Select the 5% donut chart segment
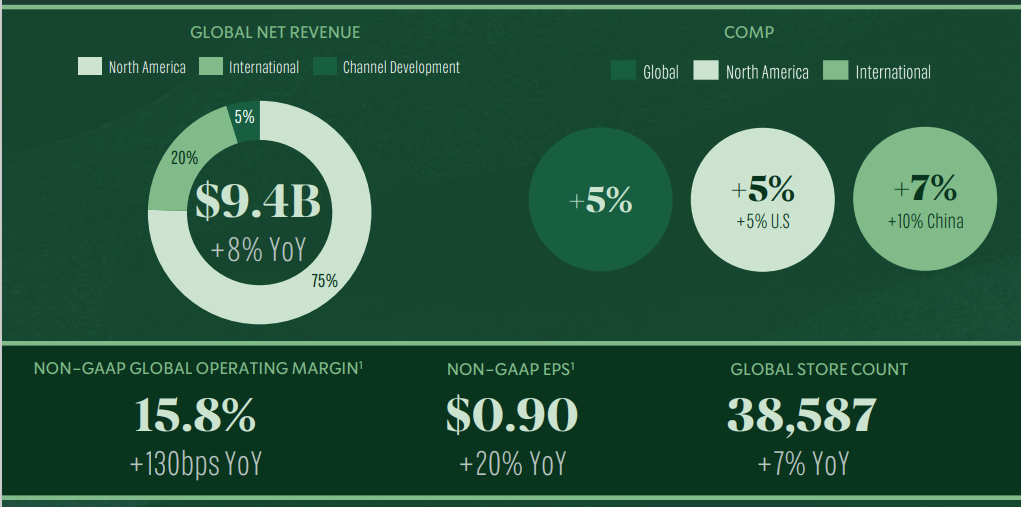 coord(244,117)
